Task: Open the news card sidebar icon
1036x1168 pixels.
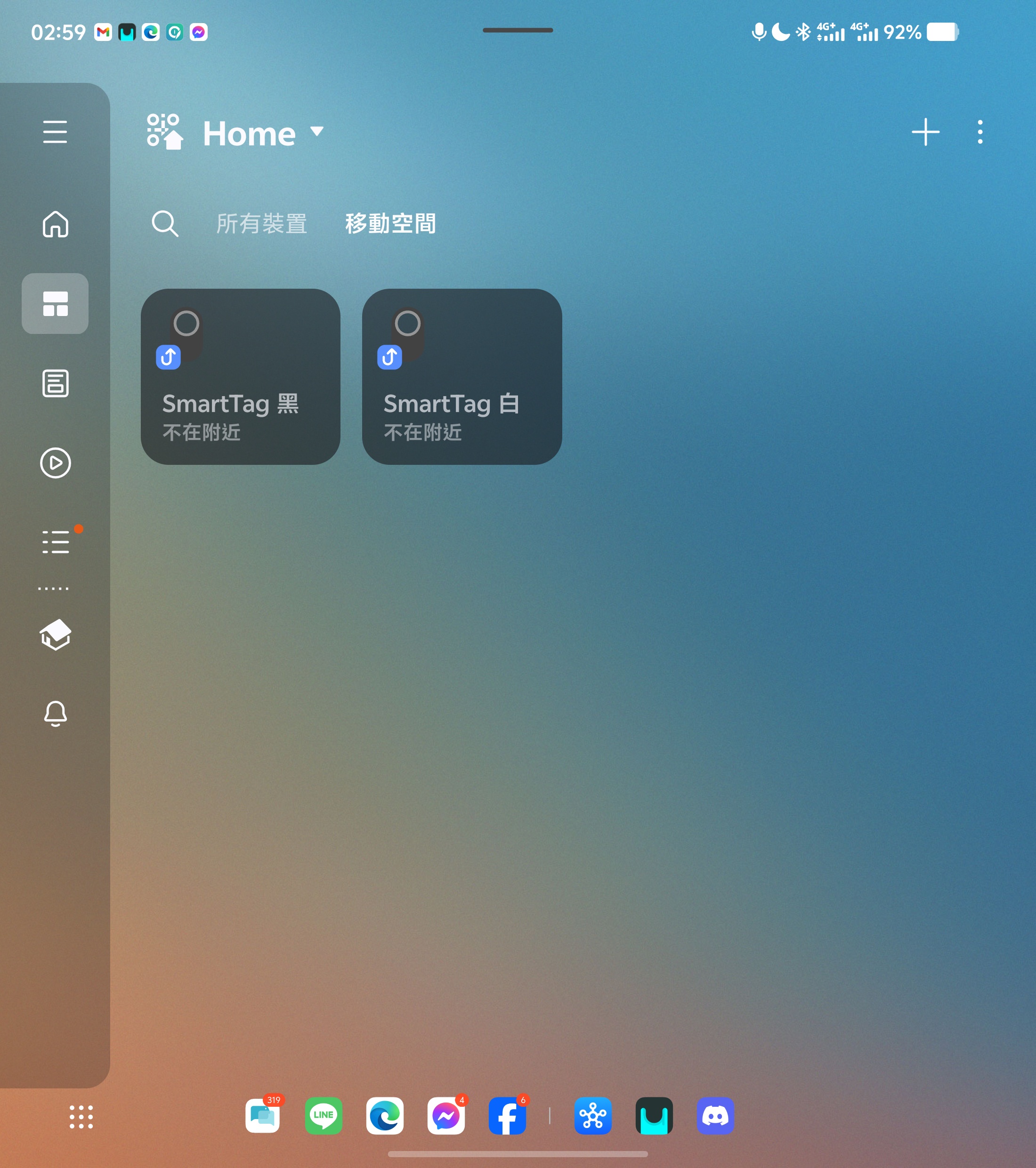Action: coord(56,383)
